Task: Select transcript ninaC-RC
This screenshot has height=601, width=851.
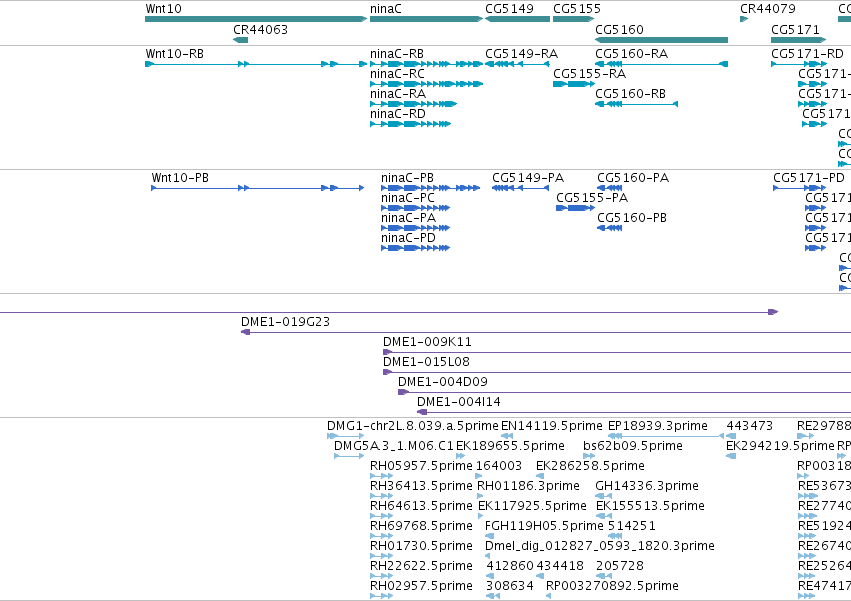Action: coord(427,84)
